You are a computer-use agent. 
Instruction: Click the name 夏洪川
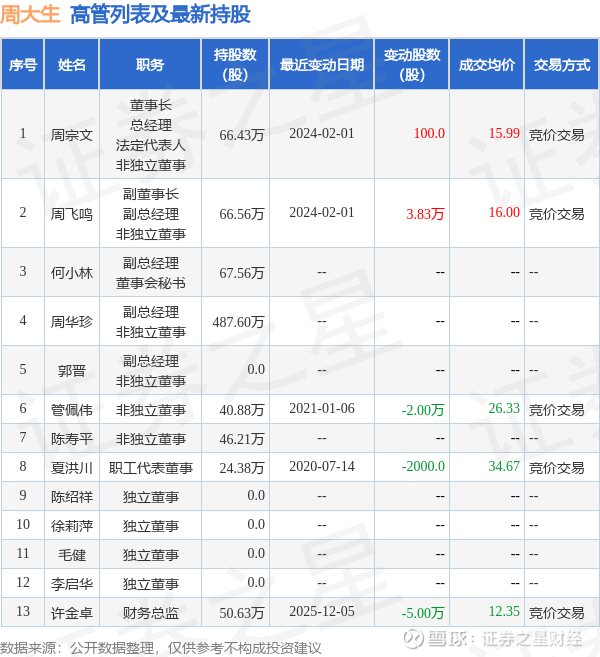pyautogui.click(x=72, y=468)
